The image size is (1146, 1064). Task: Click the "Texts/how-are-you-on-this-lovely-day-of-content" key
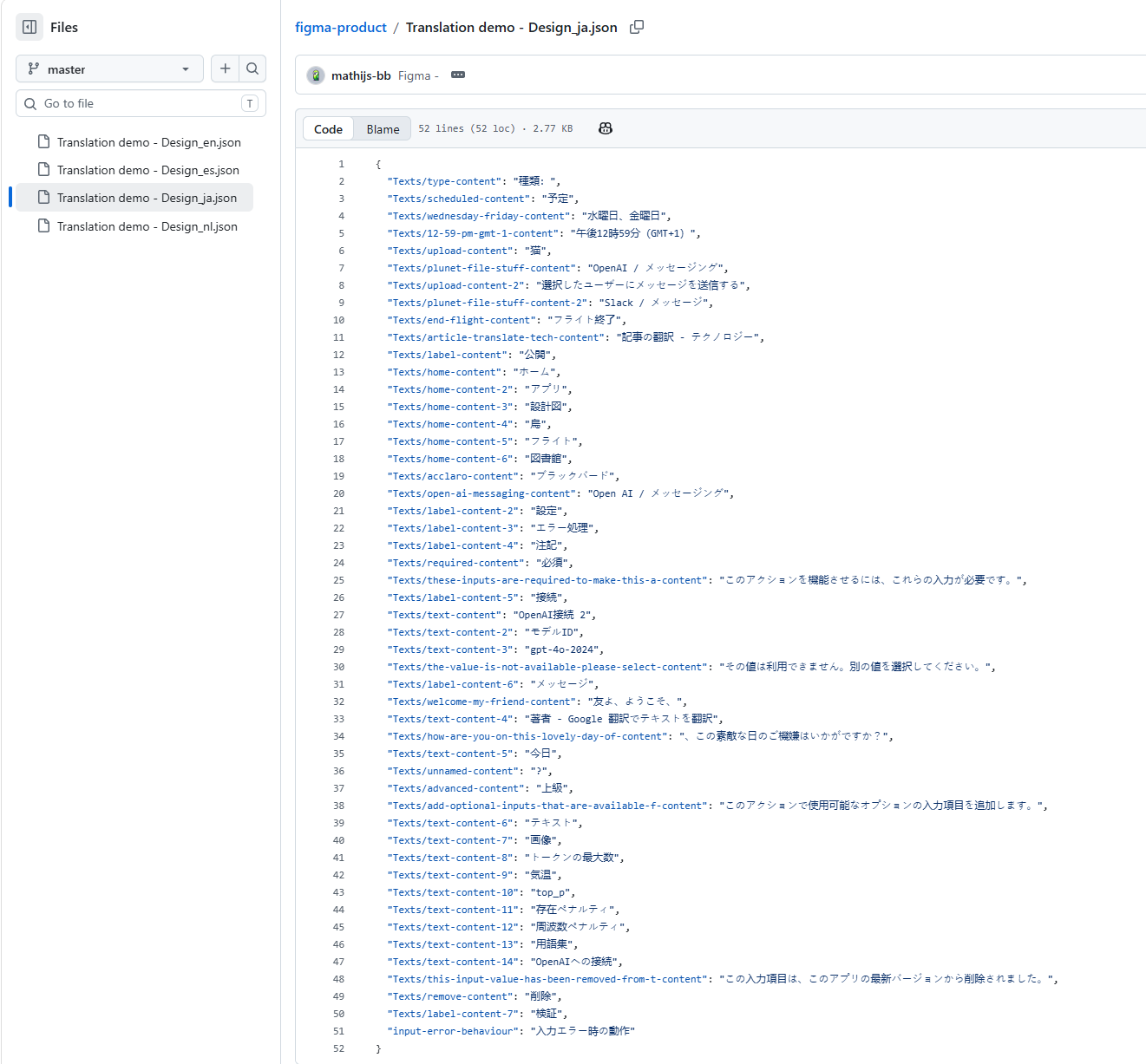(x=529, y=736)
